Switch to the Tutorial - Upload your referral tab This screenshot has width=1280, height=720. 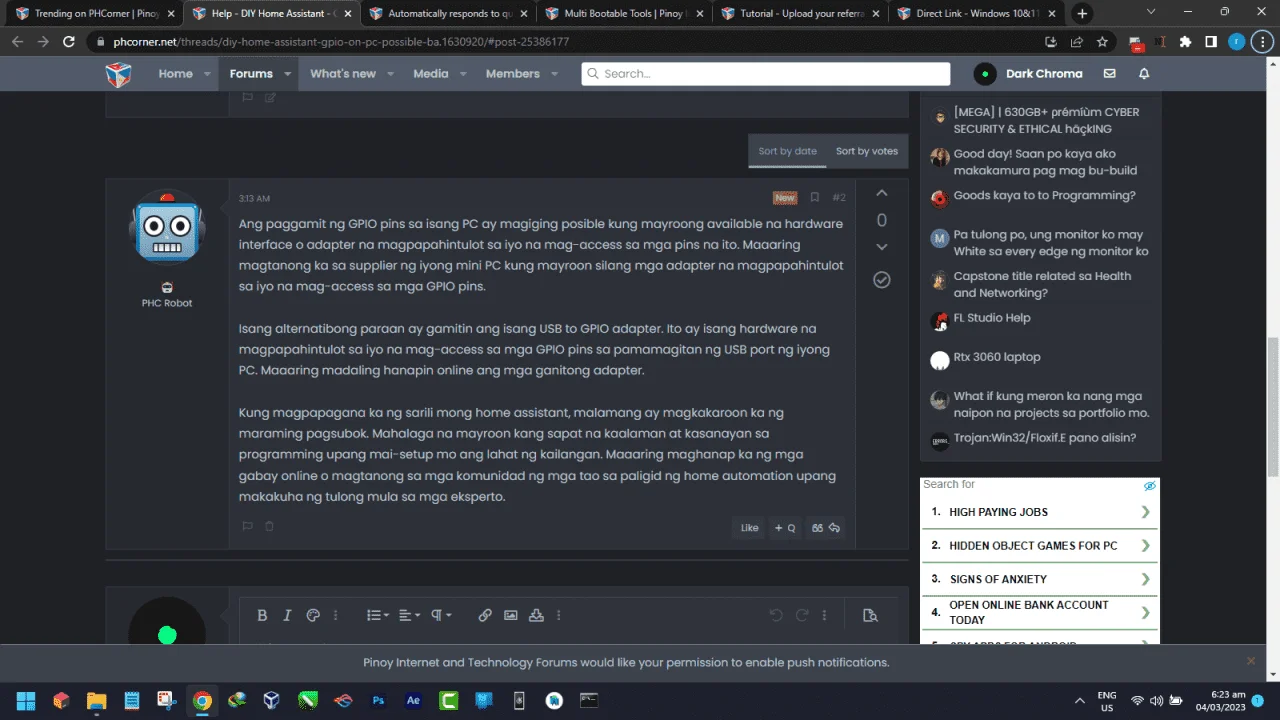tap(800, 14)
